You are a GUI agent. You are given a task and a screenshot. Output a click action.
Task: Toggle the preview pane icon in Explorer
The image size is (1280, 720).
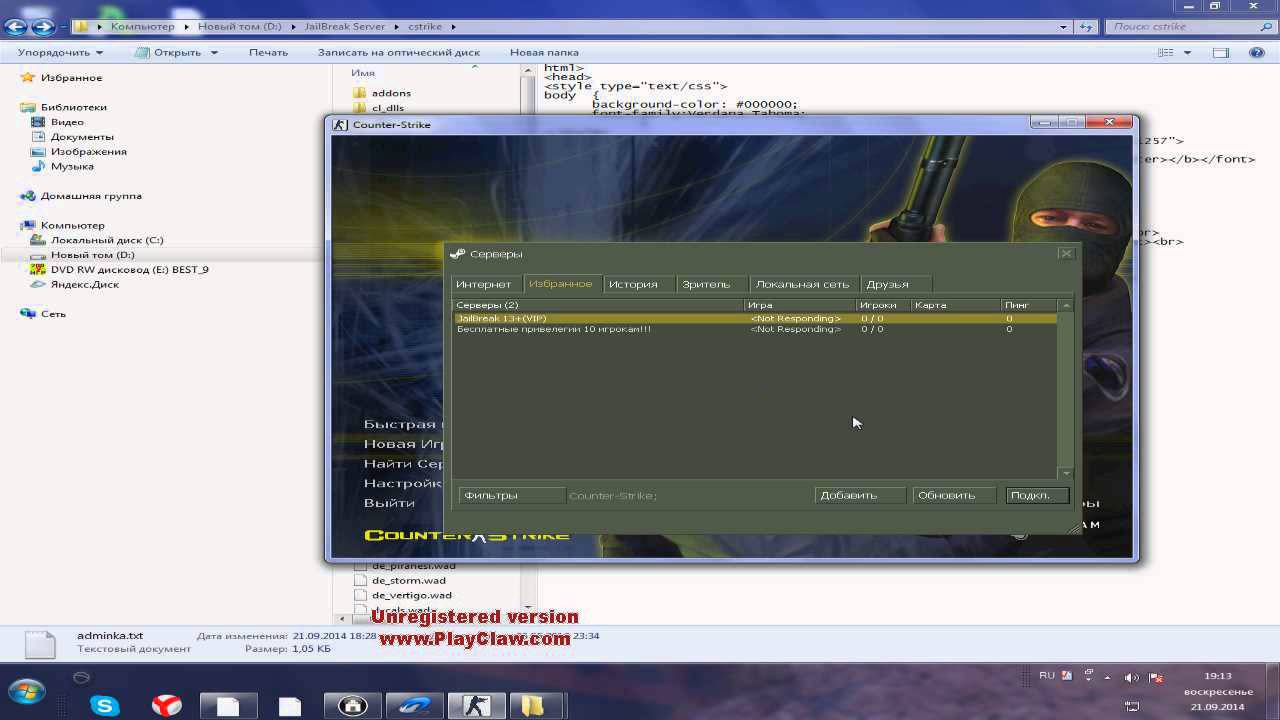click(x=1221, y=52)
